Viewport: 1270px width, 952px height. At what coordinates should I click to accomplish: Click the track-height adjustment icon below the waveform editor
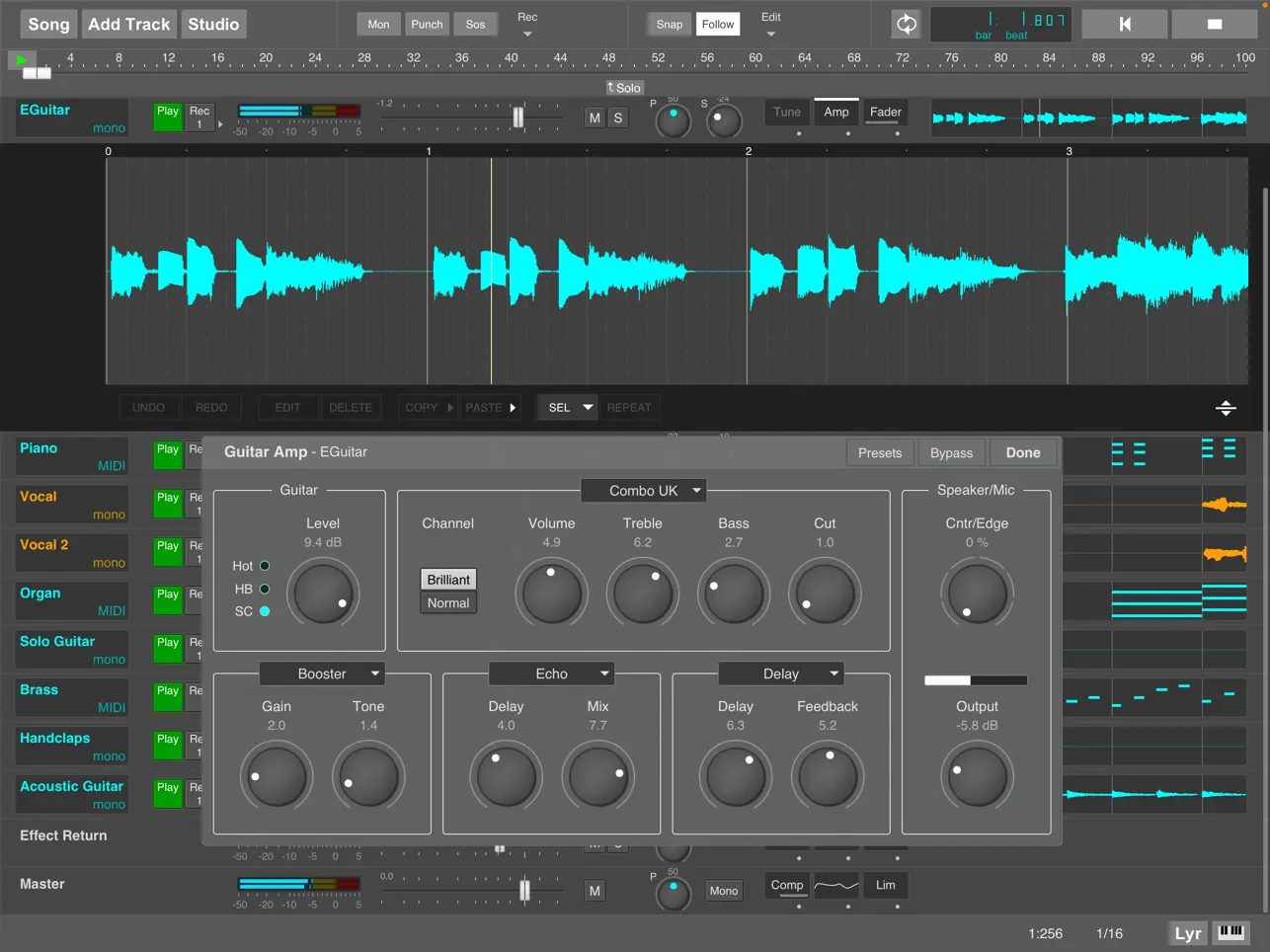(1225, 407)
